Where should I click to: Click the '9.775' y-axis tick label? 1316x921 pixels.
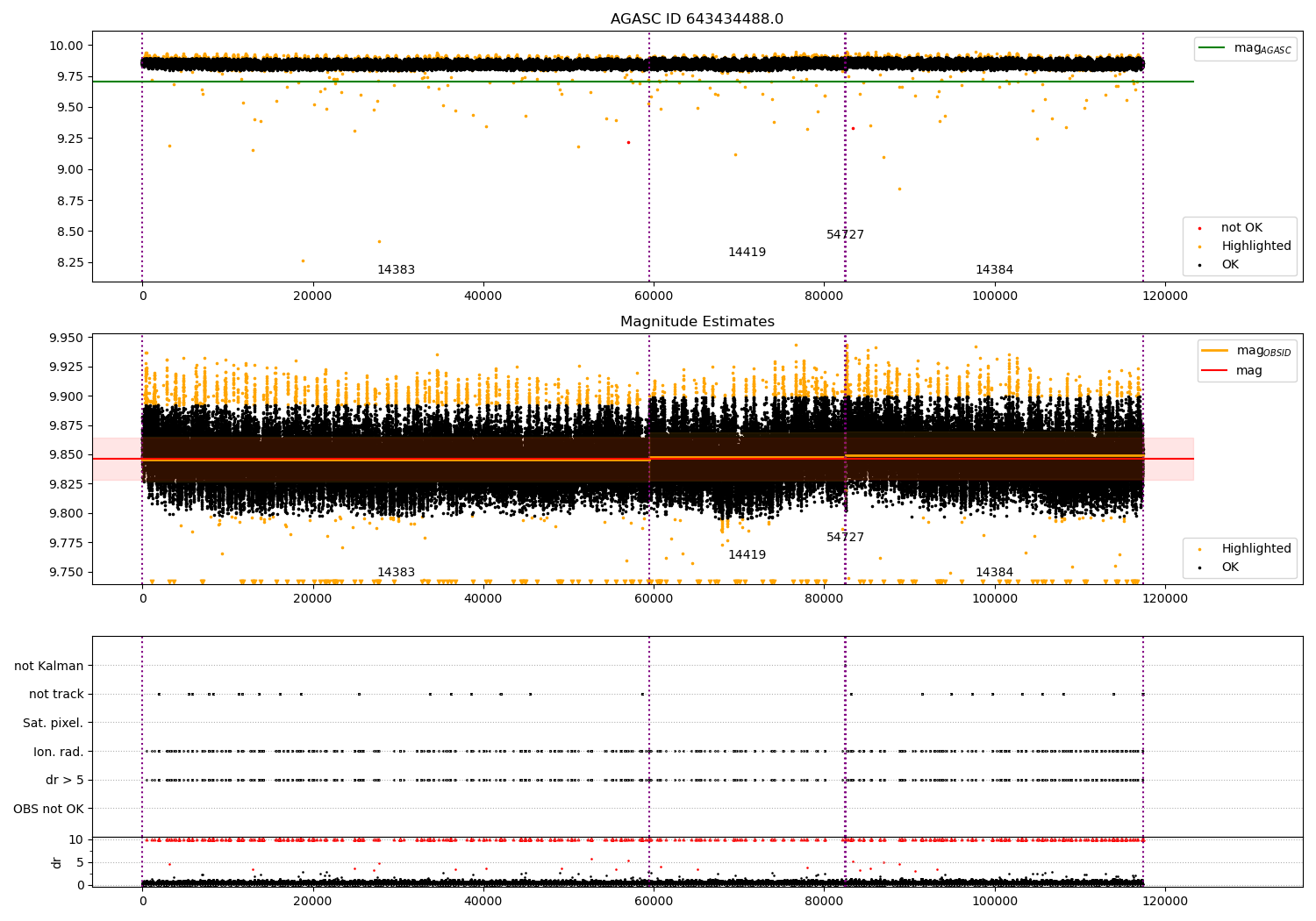pyautogui.click(x=67, y=543)
